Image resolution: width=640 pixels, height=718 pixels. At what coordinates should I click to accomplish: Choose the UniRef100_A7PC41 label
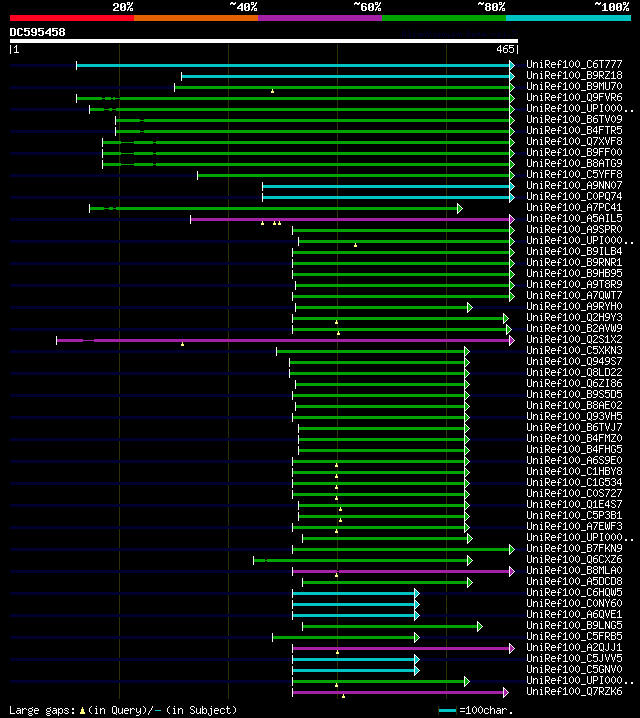574,207
